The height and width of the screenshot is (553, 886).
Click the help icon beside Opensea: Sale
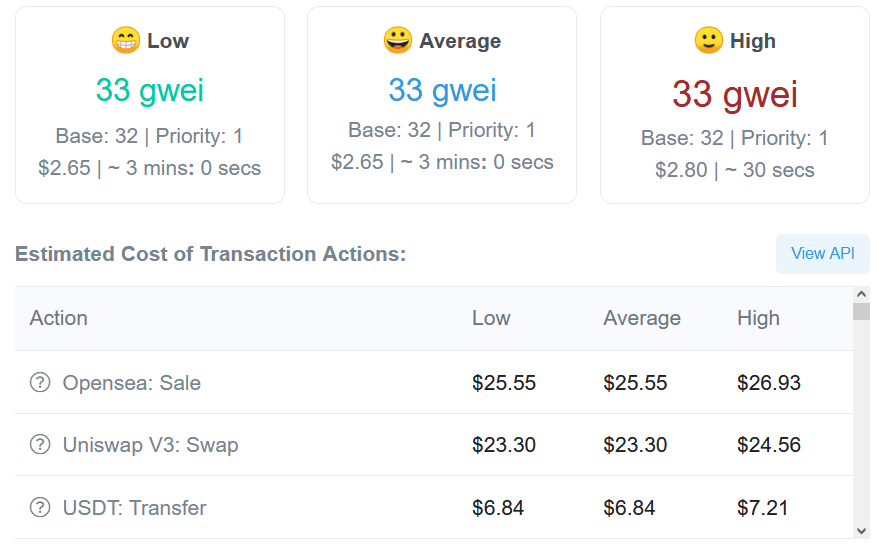tap(40, 382)
